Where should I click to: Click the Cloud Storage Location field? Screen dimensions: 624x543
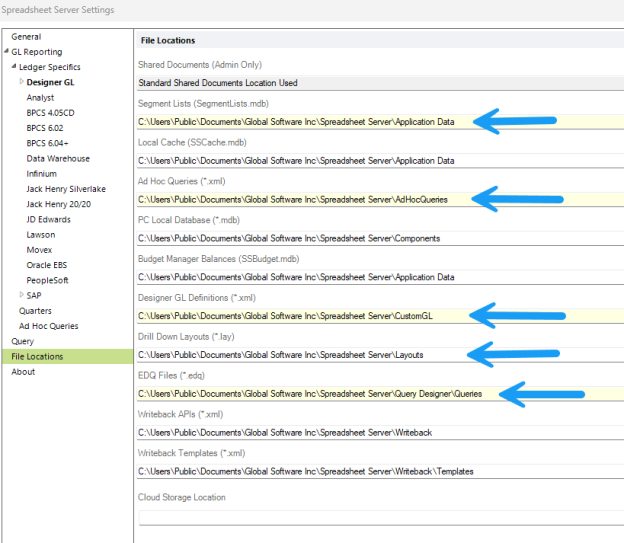(x=380, y=515)
